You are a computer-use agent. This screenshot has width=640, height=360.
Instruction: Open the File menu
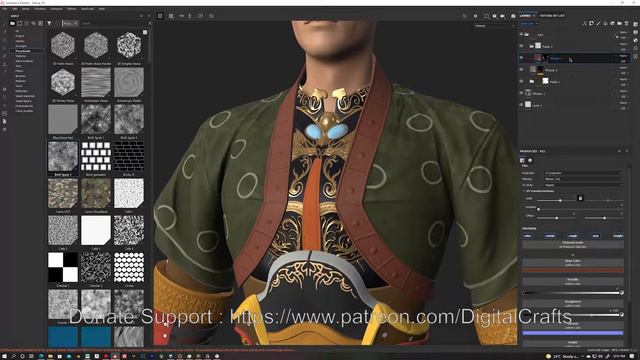coord(4,9)
